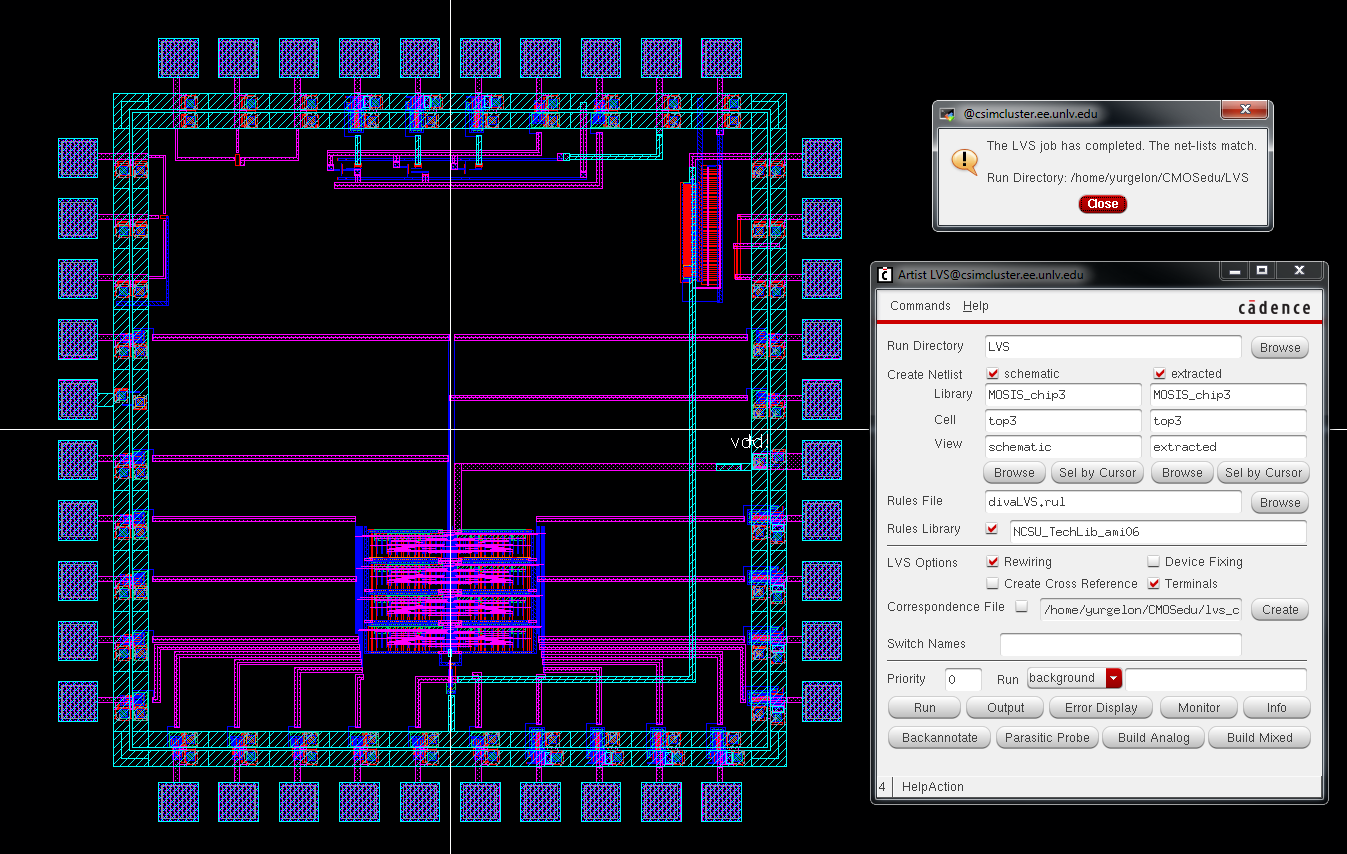
Task: Click the Artist LVS window title icon
Action: [885, 274]
